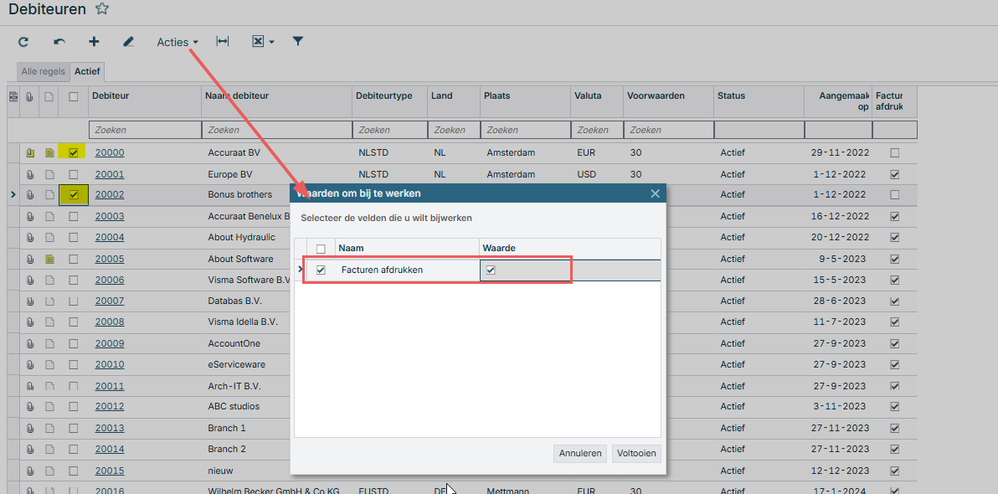
Task: Check the row checkbox for 20003
Action: (x=73, y=216)
